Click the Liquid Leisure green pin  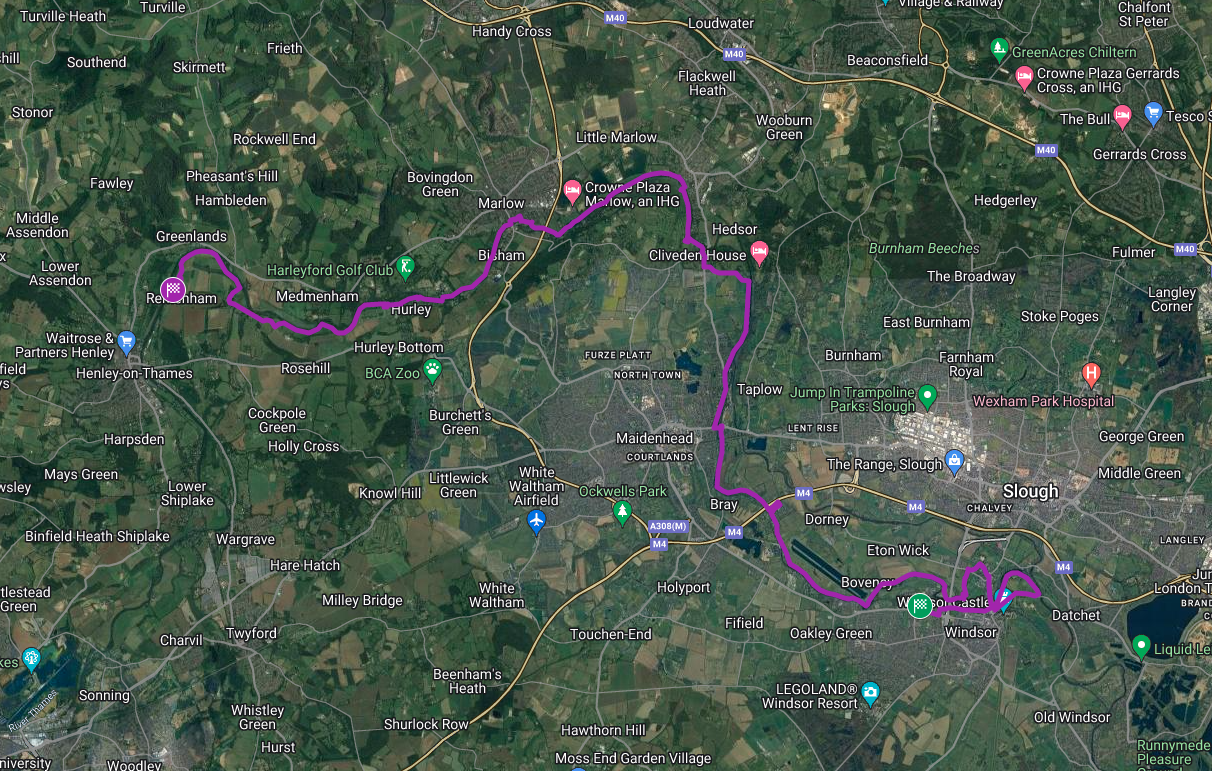pos(1141,646)
